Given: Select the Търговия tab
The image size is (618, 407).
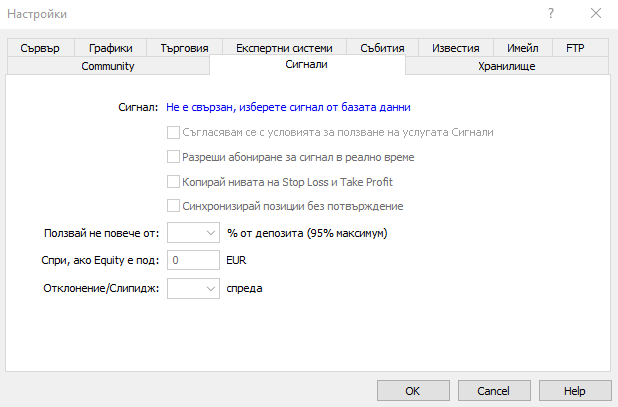Looking at the screenshot, I should pos(184,48).
